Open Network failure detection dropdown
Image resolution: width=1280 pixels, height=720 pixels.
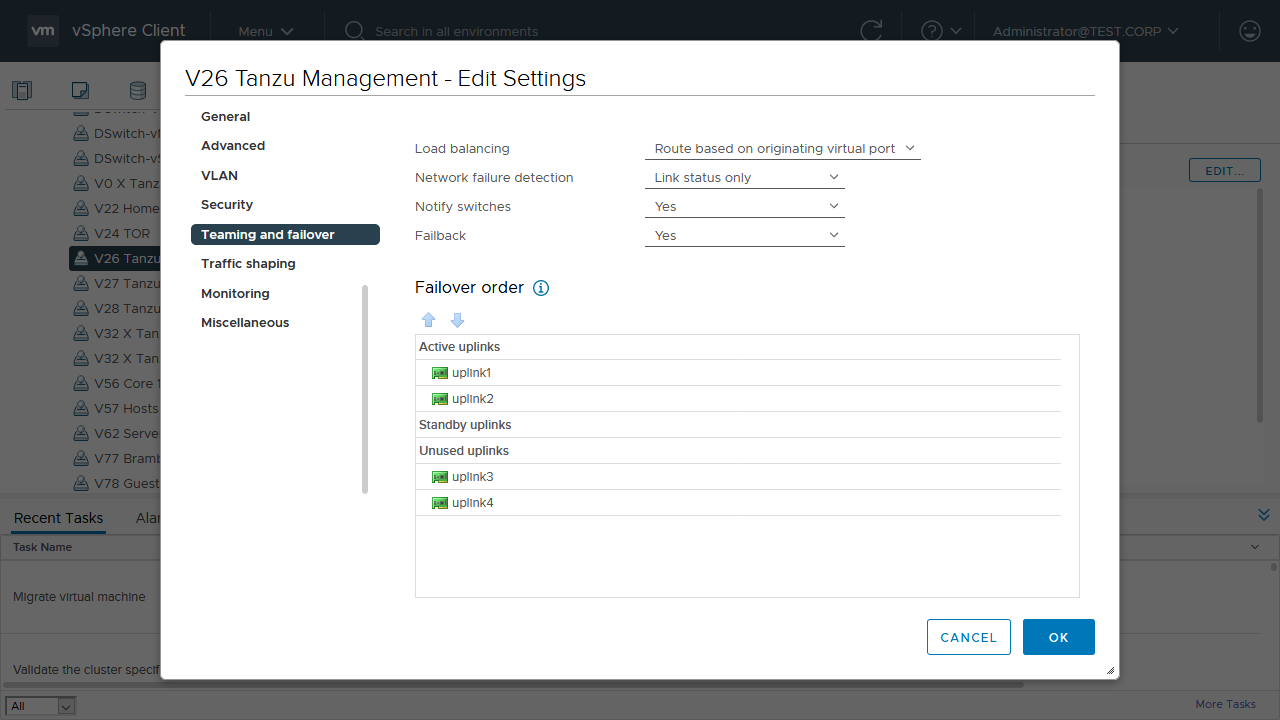(745, 178)
